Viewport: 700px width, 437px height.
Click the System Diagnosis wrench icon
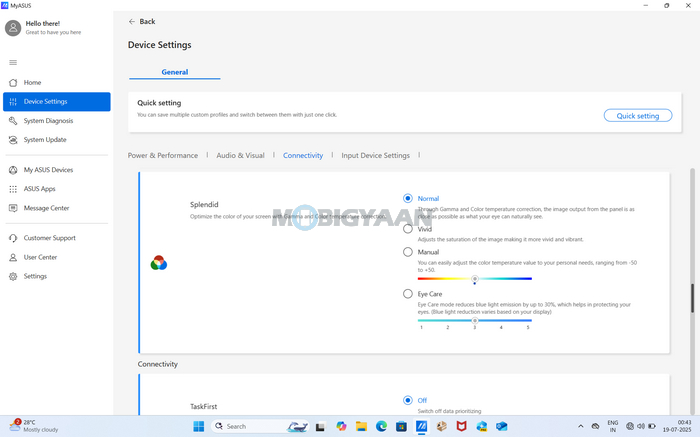coord(13,121)
